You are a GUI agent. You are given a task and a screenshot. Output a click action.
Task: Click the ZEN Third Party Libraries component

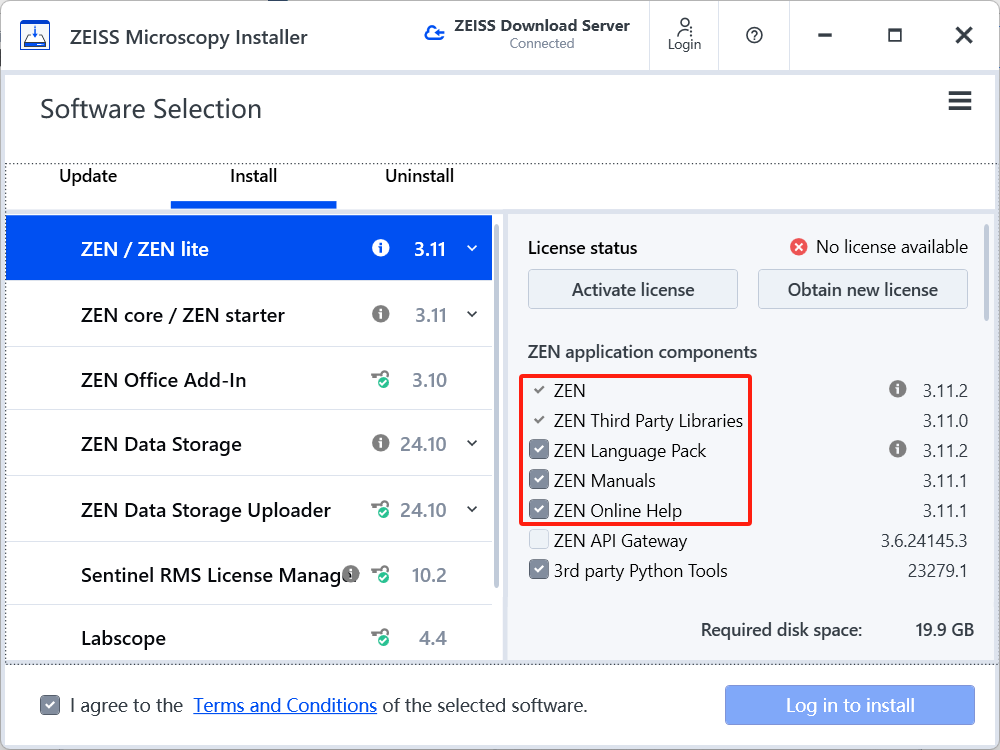(648, 421)
